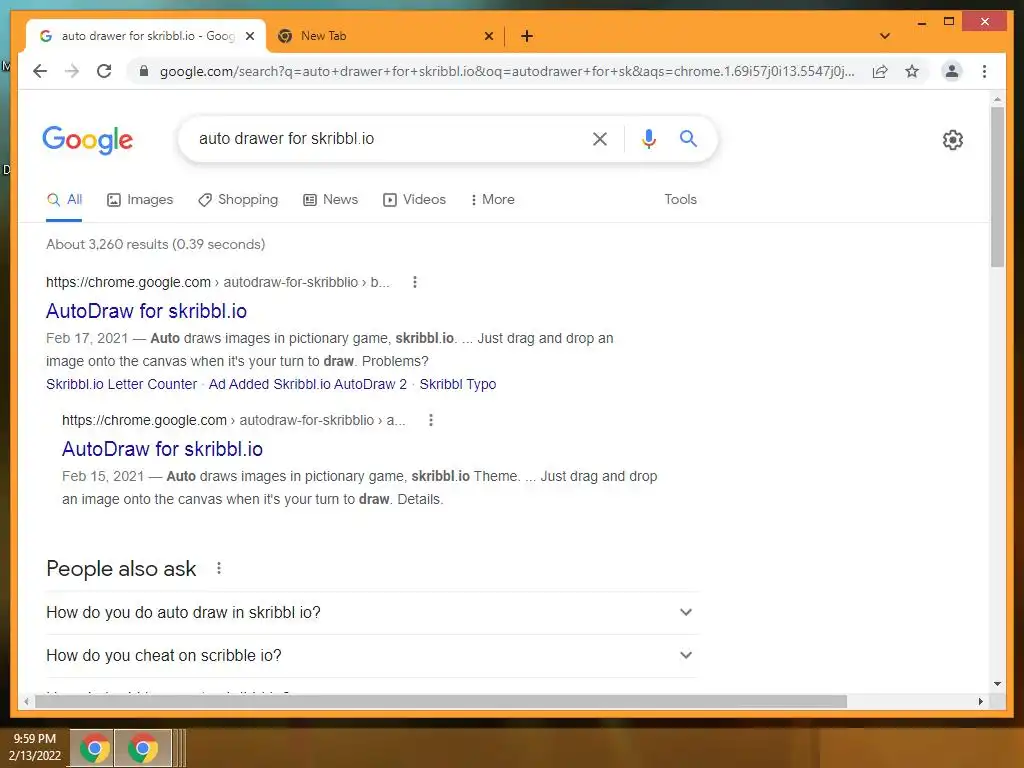The image size is (1024, 768).
Task: Click the vertical scrollbar thumb
Action: click(x=997, y=187)
